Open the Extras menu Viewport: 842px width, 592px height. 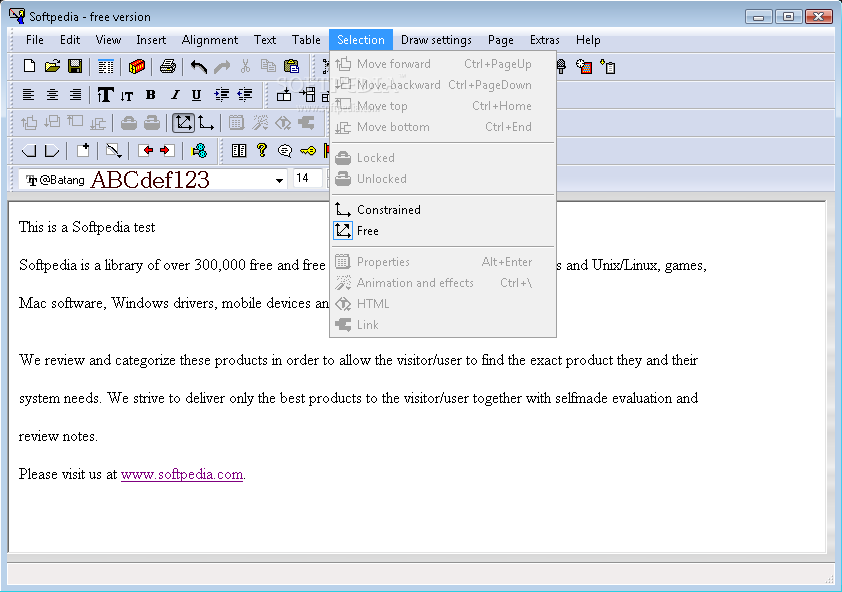pyautogui.click(x=545, y=40)
